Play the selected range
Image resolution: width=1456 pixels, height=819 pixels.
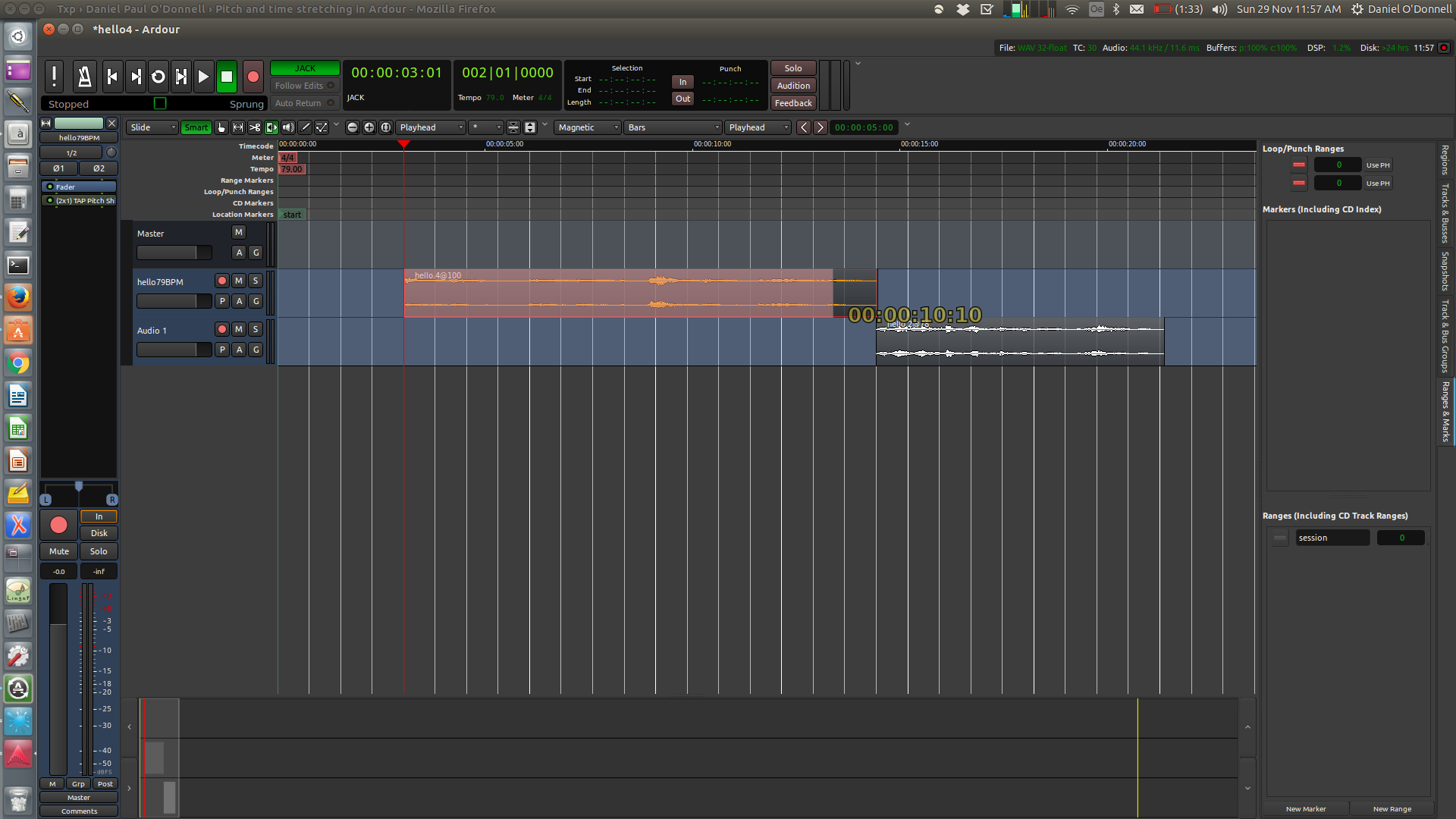click(181, 76)
